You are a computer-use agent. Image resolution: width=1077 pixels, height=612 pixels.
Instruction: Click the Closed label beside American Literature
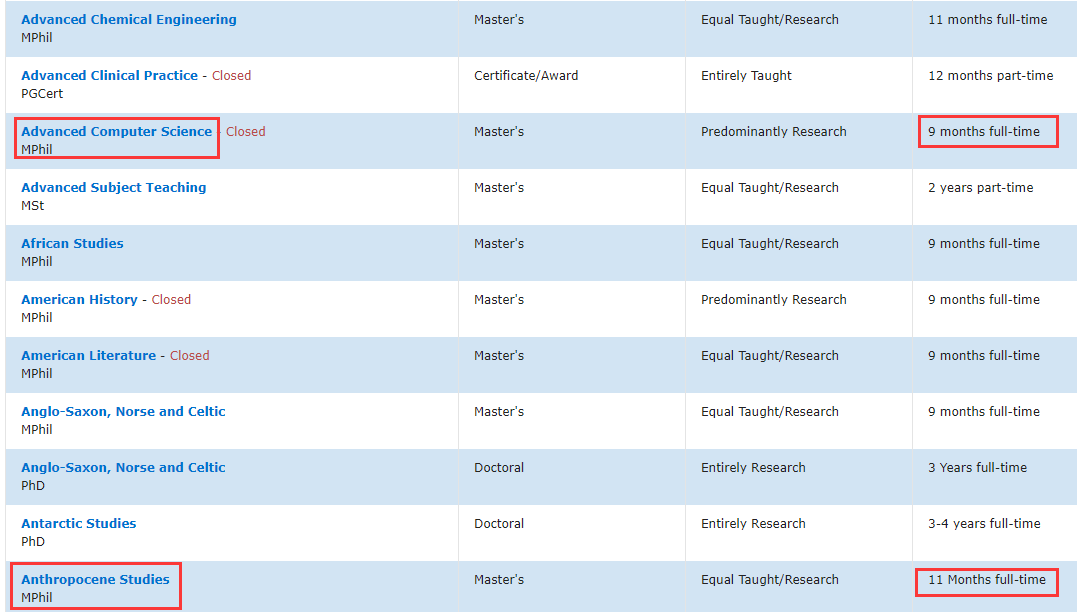[190, 356]
